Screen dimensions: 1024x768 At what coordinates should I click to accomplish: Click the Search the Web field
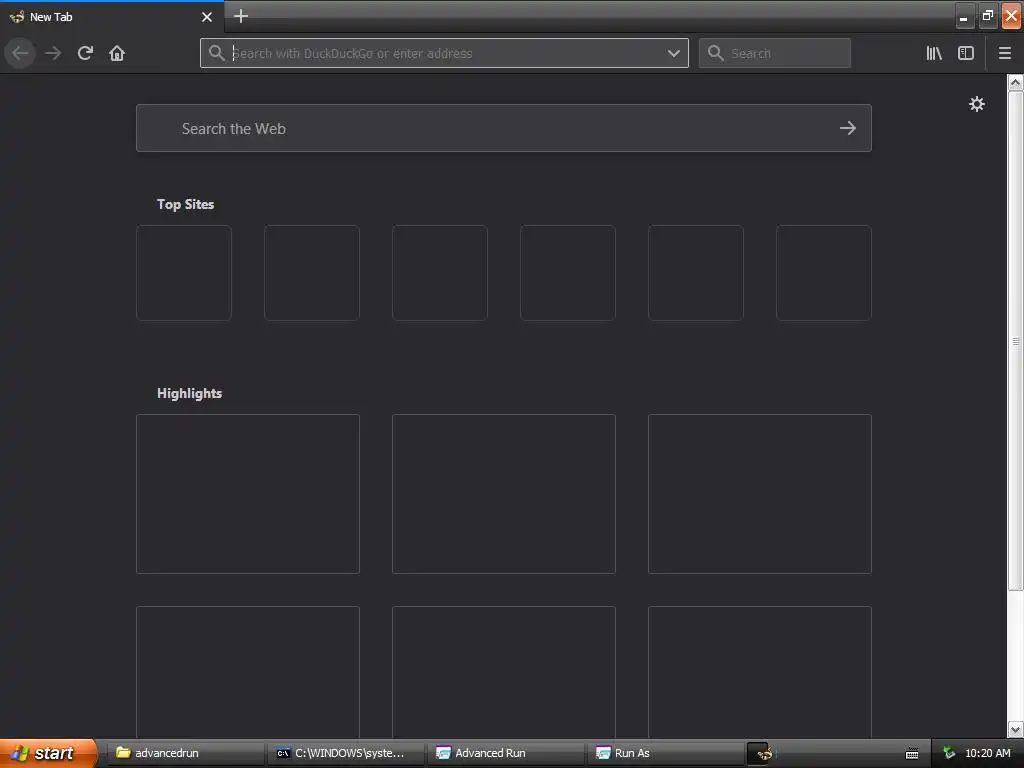(x=504, y=128)
